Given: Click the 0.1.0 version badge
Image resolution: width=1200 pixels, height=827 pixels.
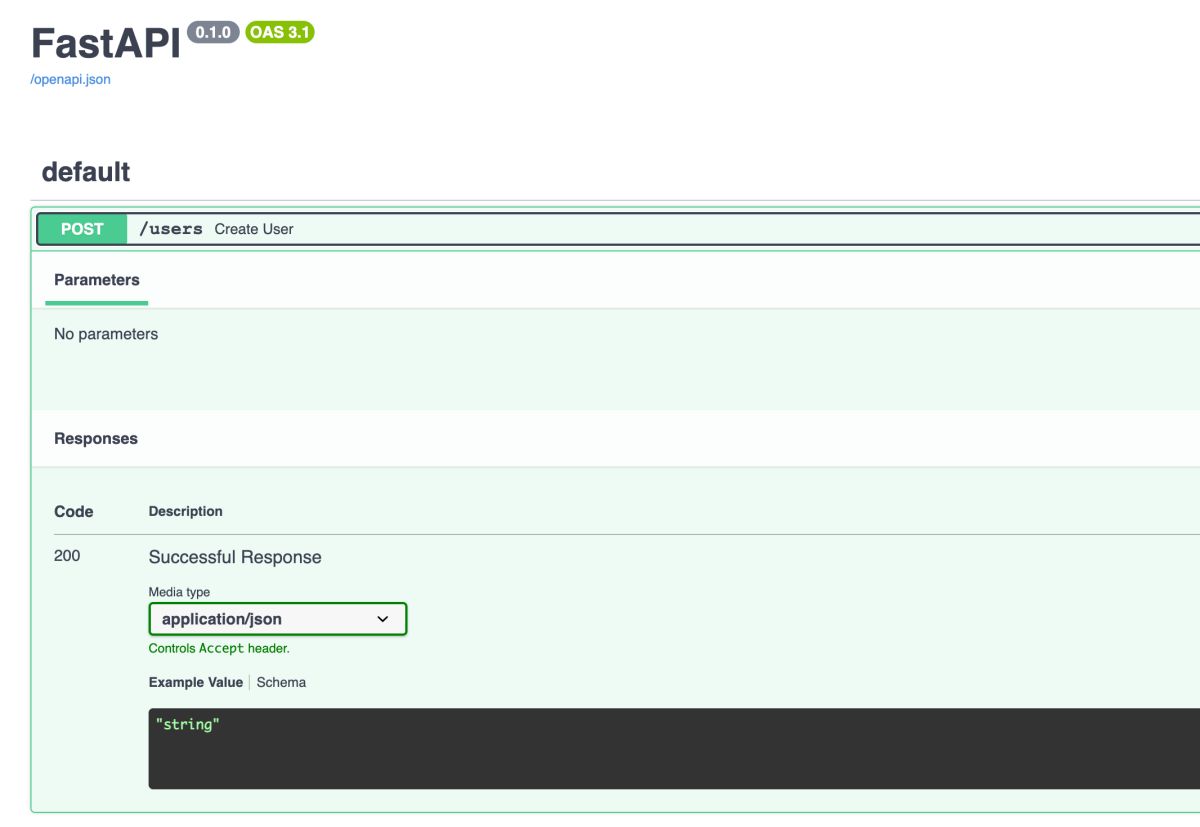Looking at the screenshot, I should click(x=213, y=33).
